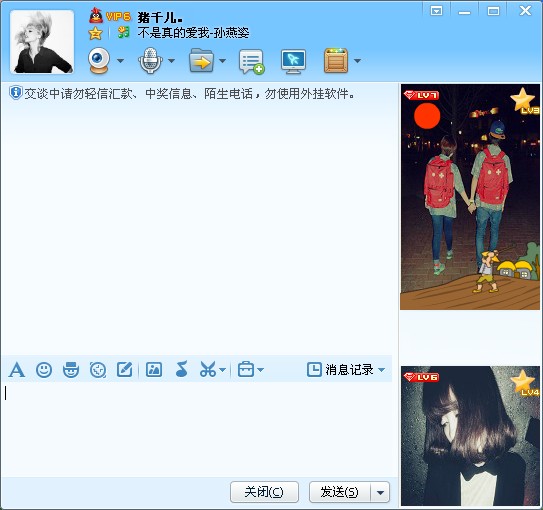Viewport: 543px width, 510px height.
Task: Click the red QQ penguin member icon
Action: point(96,16)
